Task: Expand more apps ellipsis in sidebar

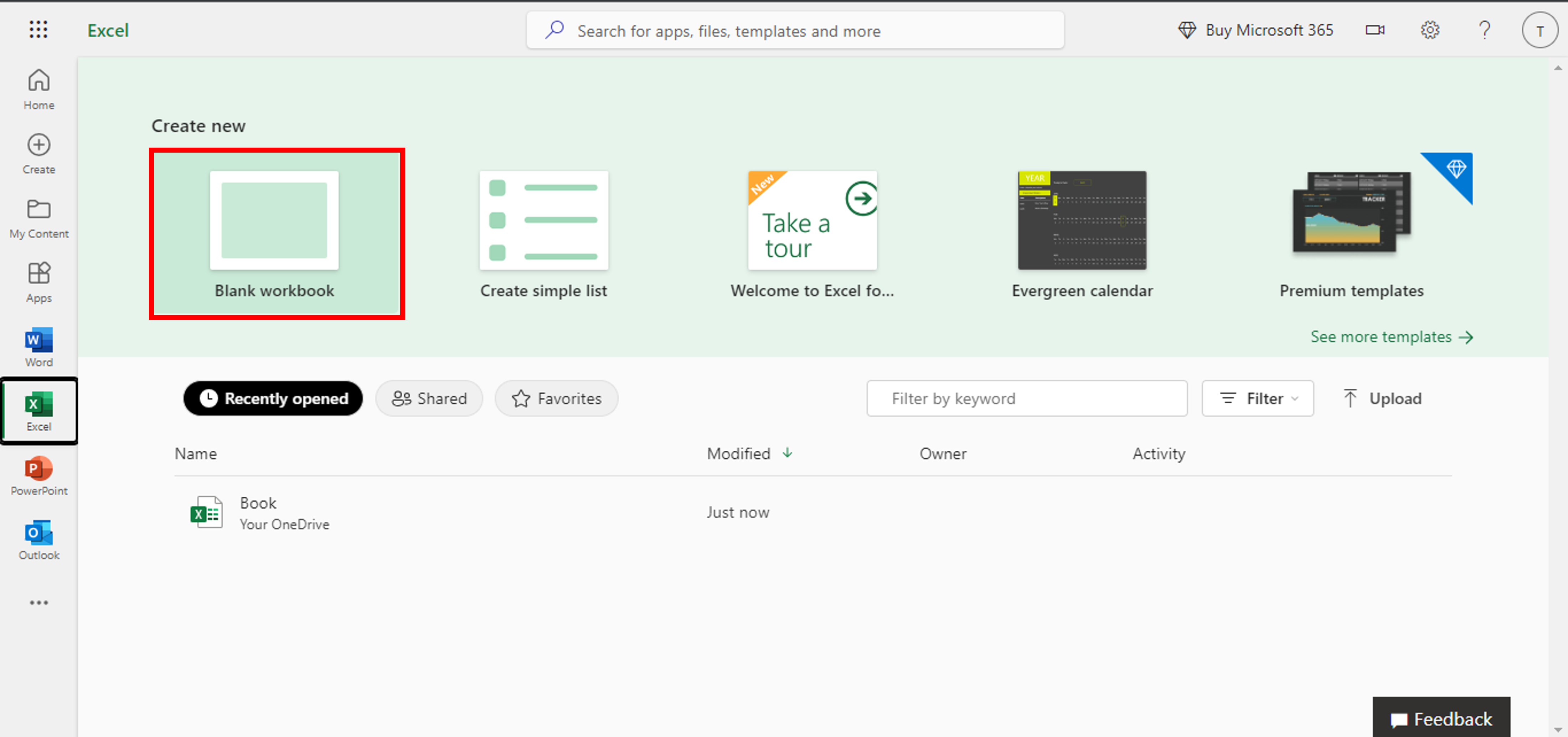Action: 39,603
